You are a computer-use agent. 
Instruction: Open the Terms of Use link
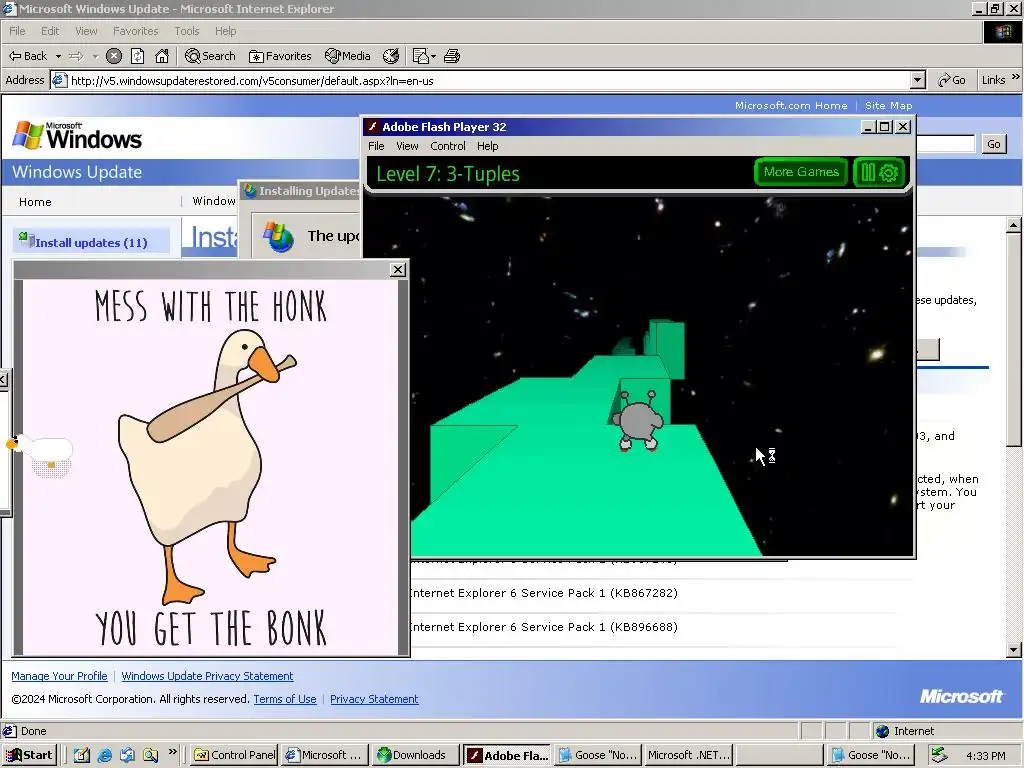[285, 699]
